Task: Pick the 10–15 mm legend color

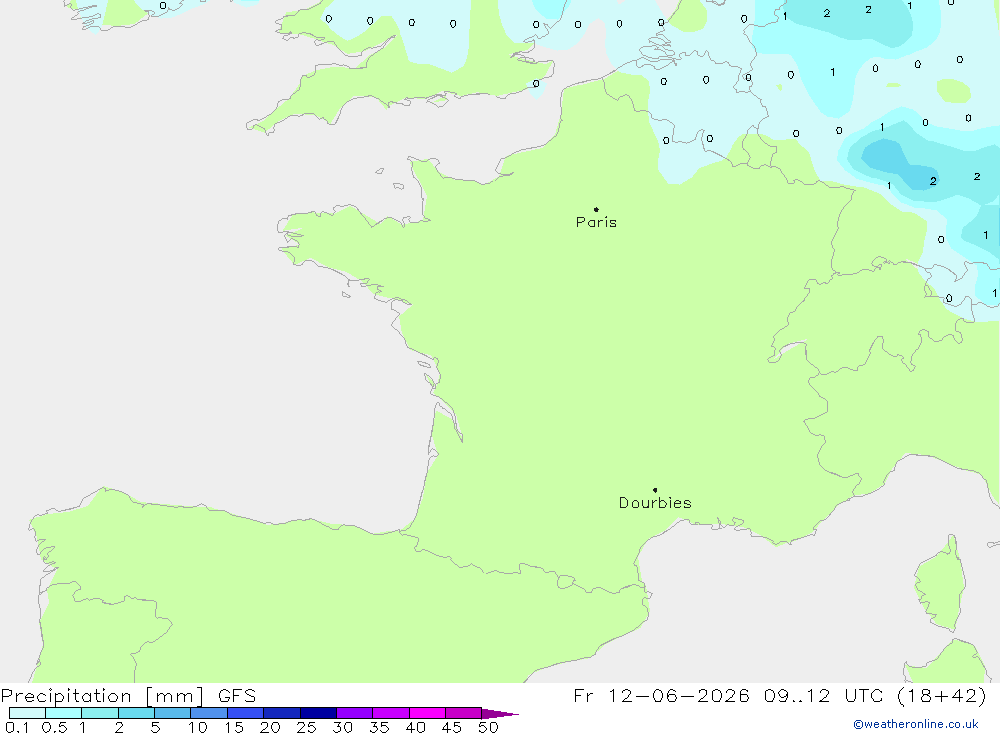Action: [x=209, y=713]
